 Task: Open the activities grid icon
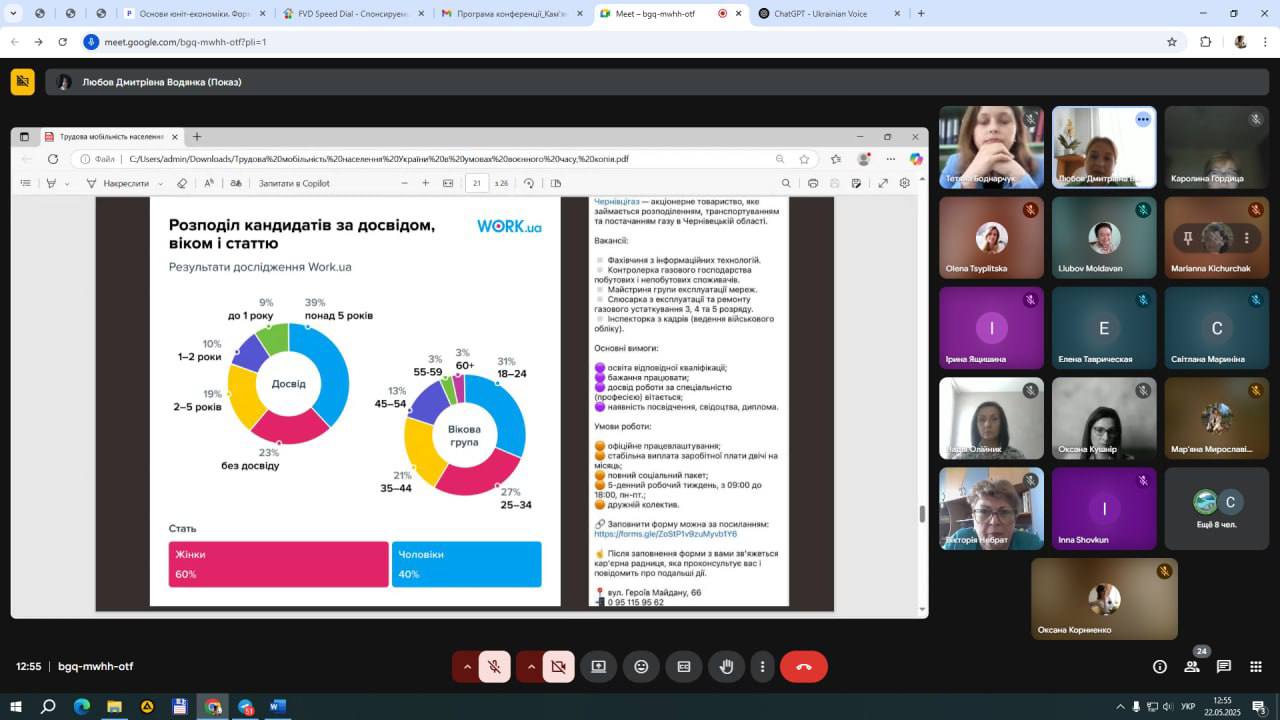coord(1255,666)
